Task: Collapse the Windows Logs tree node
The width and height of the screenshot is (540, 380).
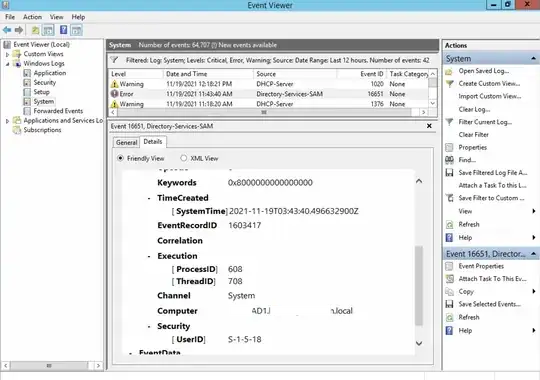Action: tap(7, 64)
